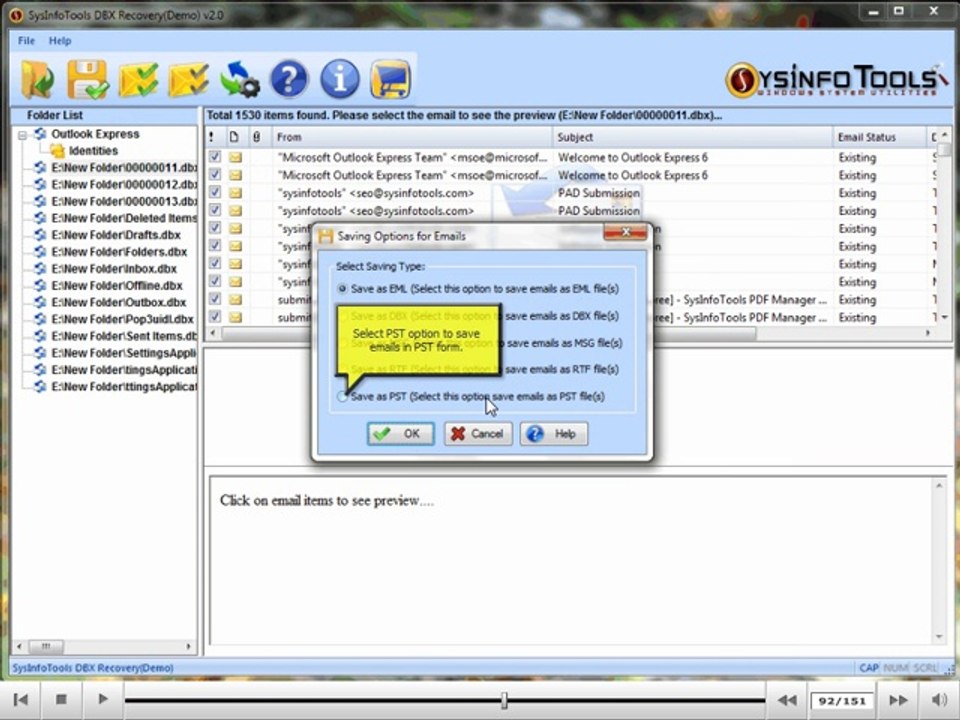The image size is (960, 720).
Task: Click the document column header icon
Action: 234,137
